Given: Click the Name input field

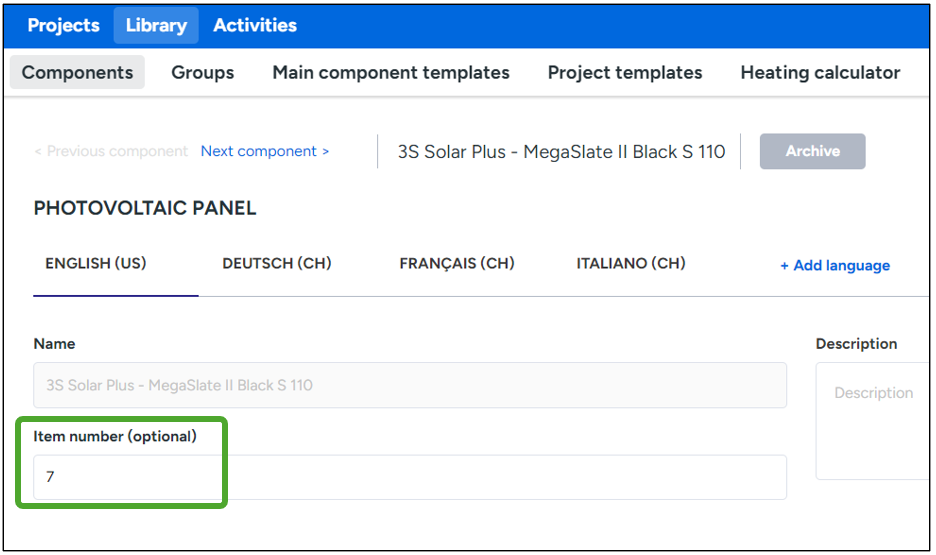Looking at the screenshot, I should [x=410, y=385].
